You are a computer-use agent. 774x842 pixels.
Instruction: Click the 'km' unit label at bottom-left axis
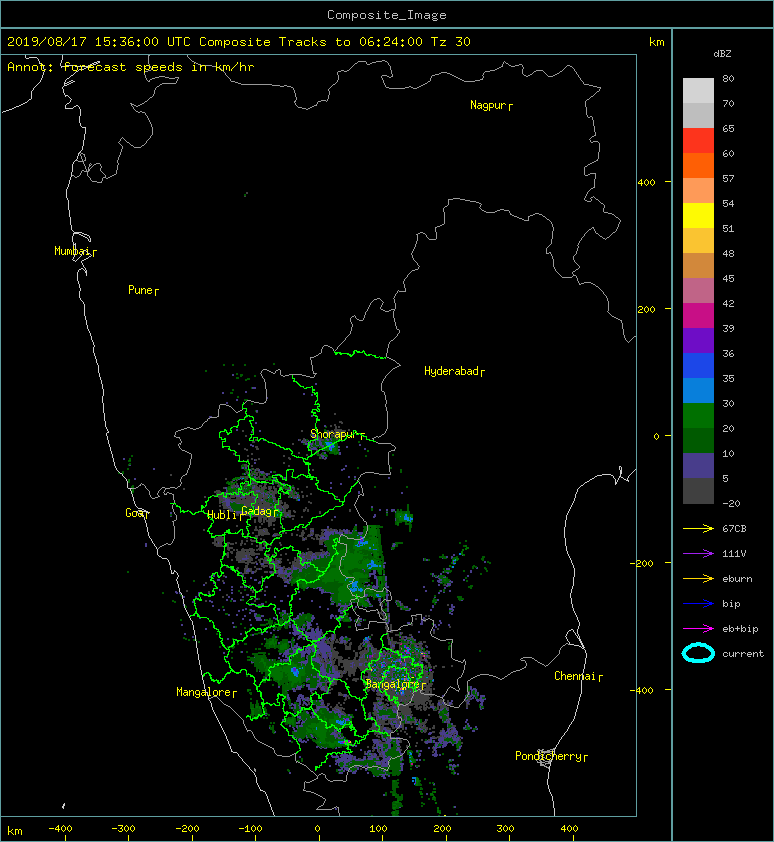point(15,831)
